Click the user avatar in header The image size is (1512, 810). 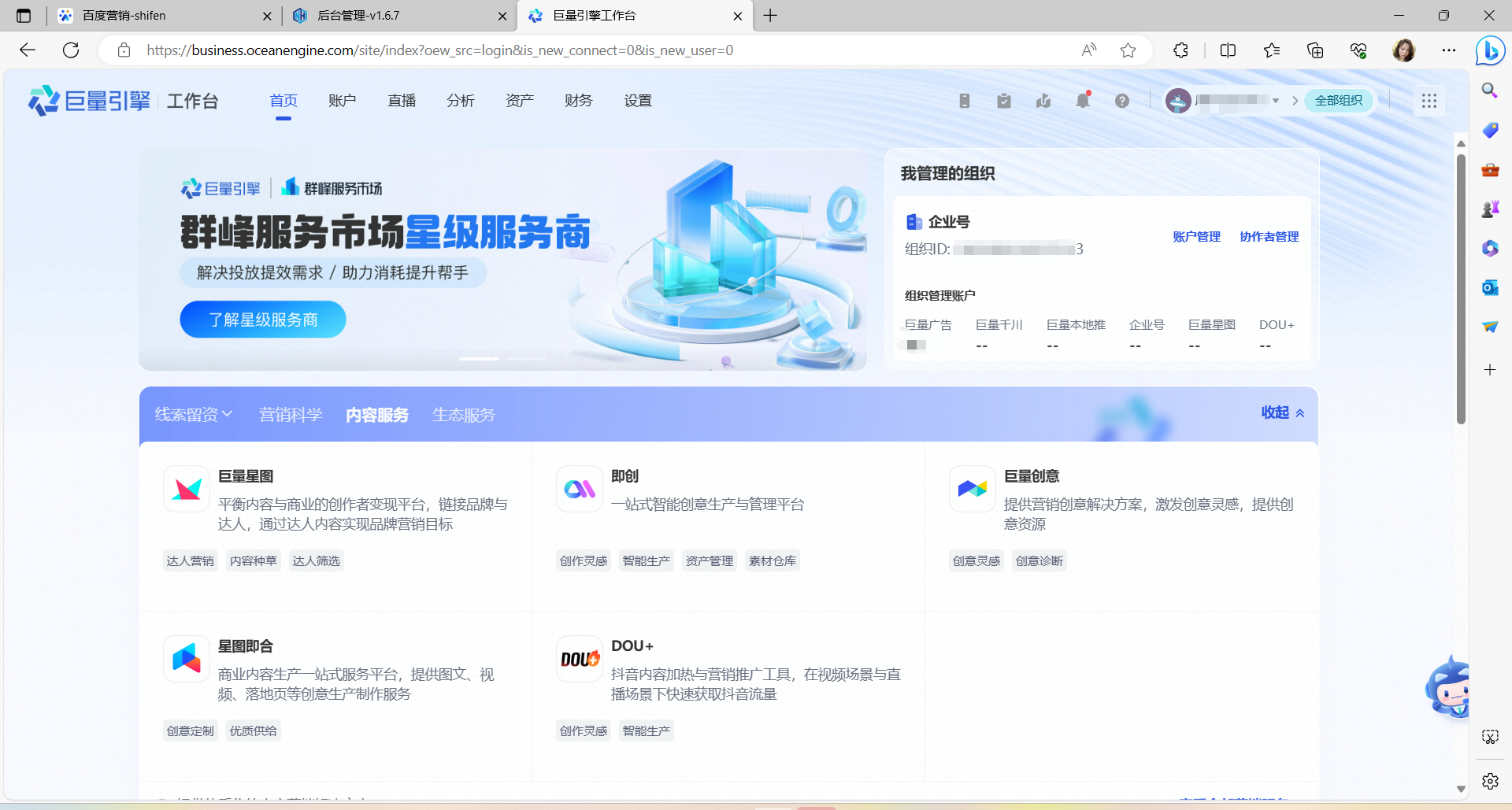[x=1178, y=101]
